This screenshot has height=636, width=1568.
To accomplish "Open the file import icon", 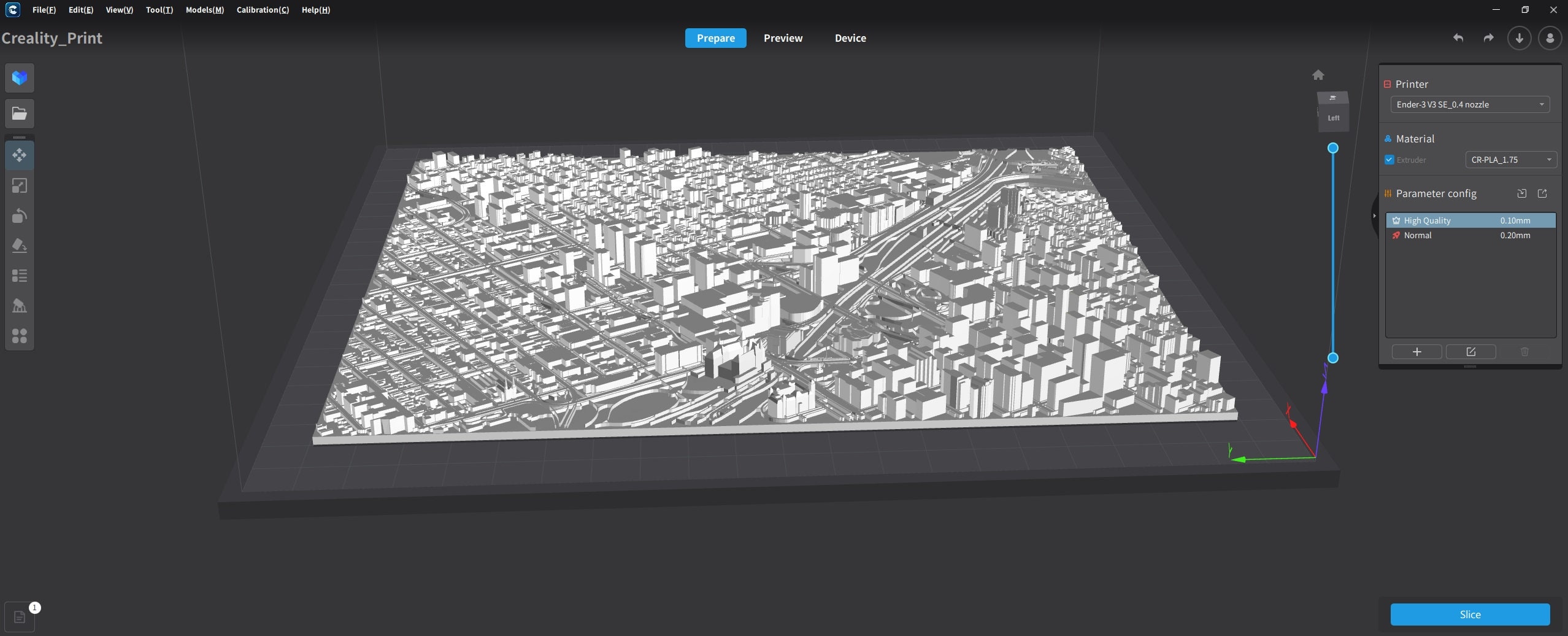I will point(20,113).
